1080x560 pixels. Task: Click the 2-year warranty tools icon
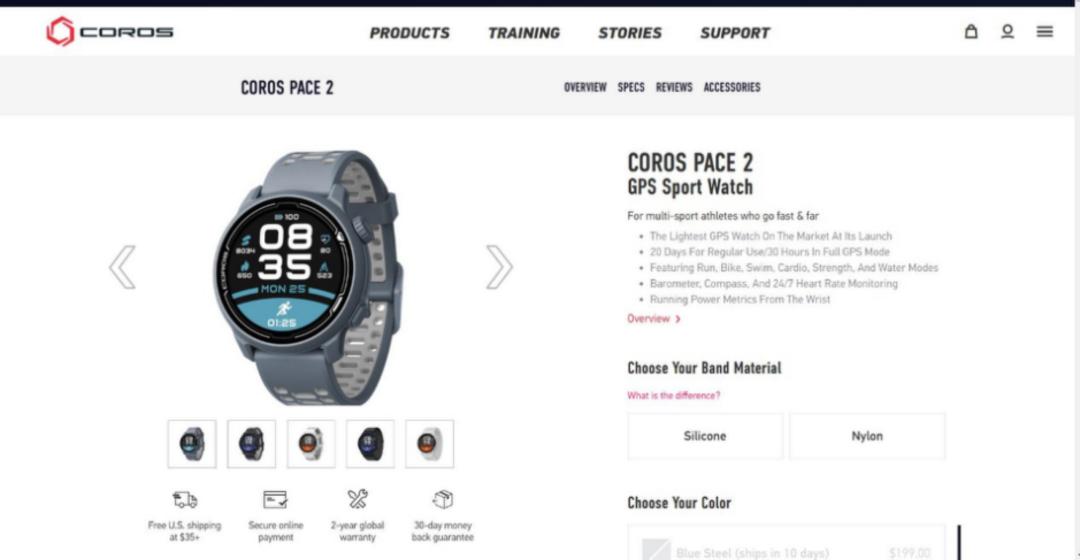tap(357, 499)
